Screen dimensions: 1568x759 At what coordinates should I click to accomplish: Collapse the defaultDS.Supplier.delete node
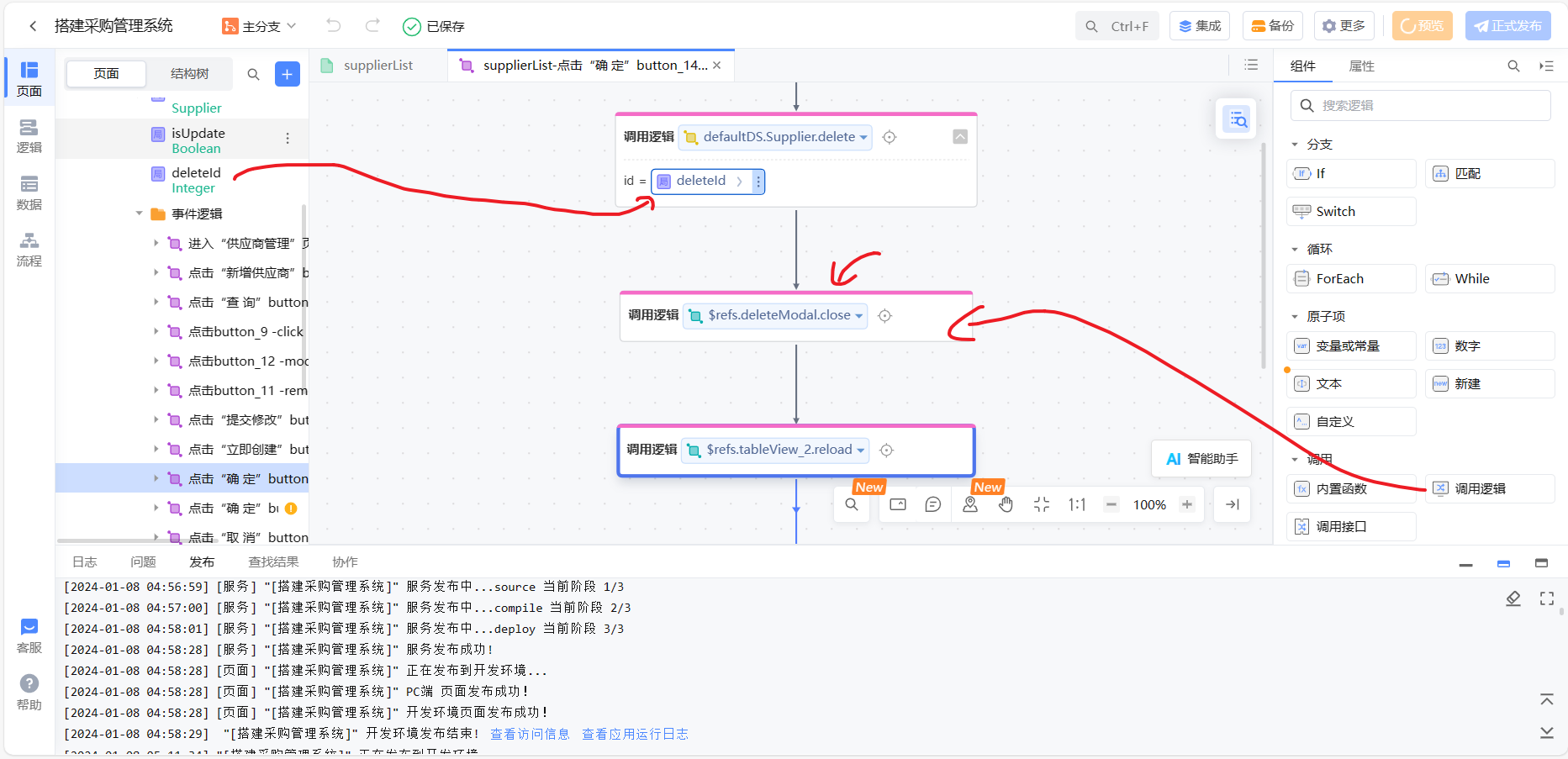coord(960,136)
